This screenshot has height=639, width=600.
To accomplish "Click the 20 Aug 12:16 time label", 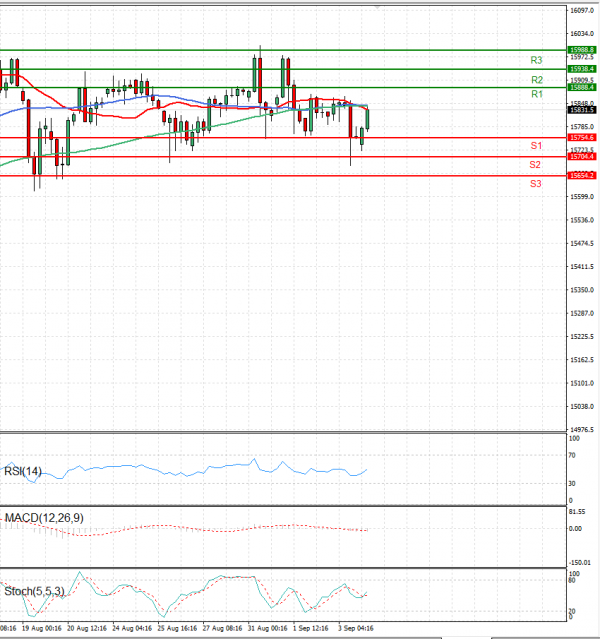I will [87, 628].
